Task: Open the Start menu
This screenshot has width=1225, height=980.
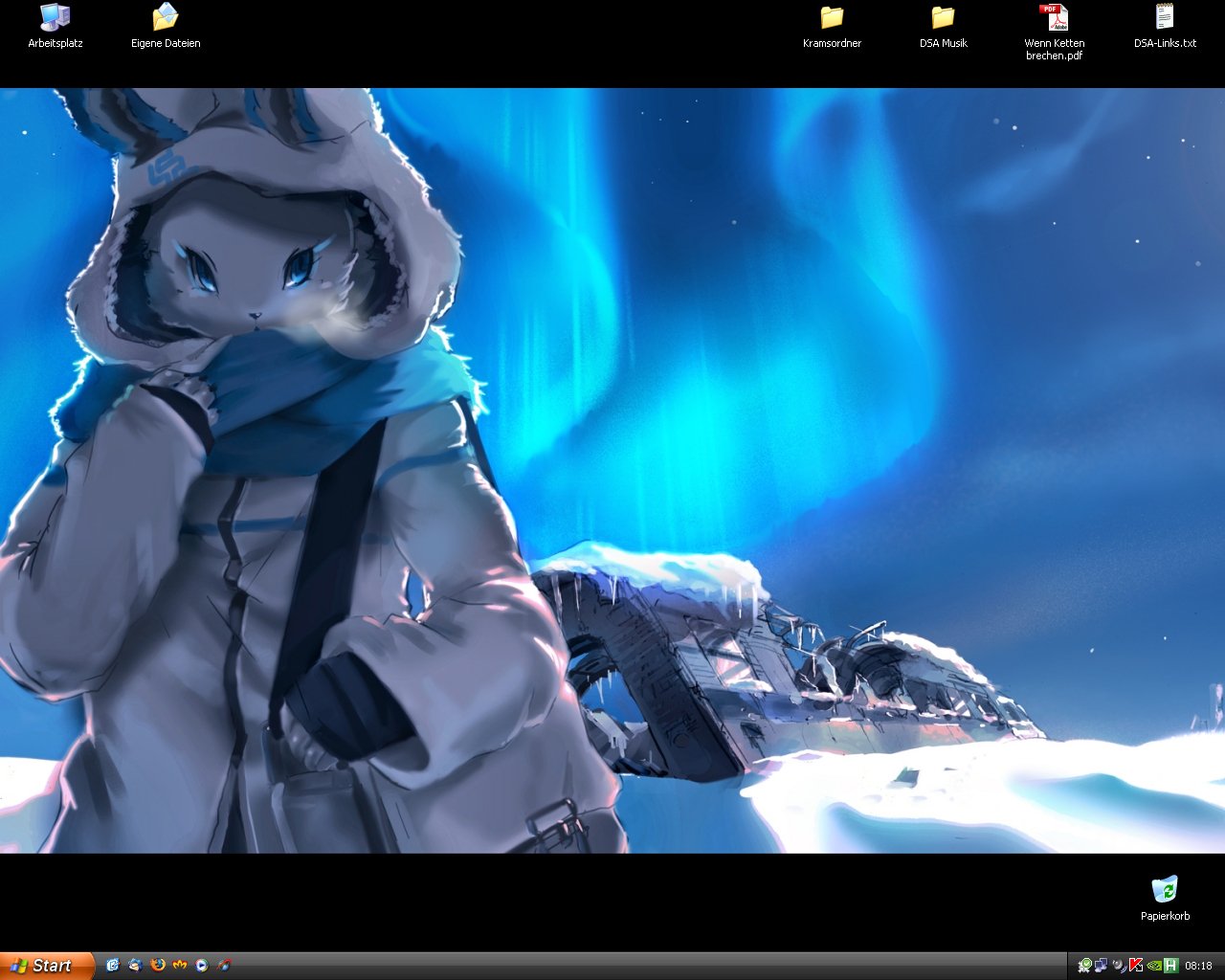Action: [x=47, y=966]
